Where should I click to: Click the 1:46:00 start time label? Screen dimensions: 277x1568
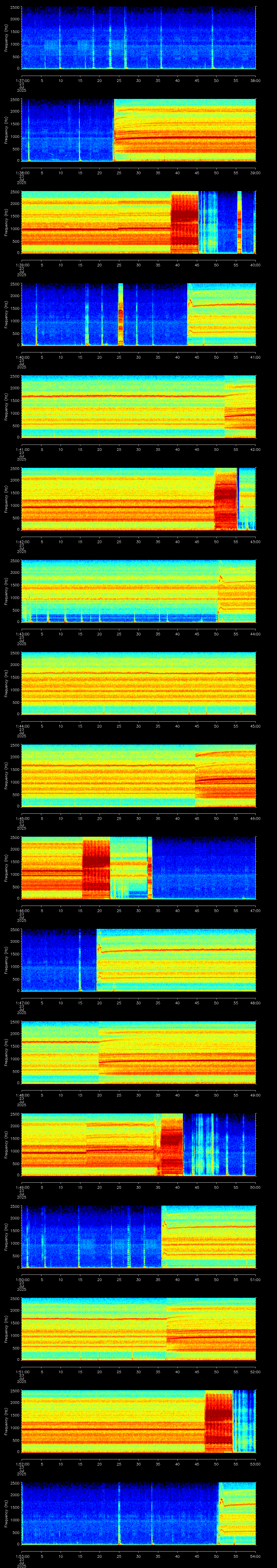(x=22, y=910)
